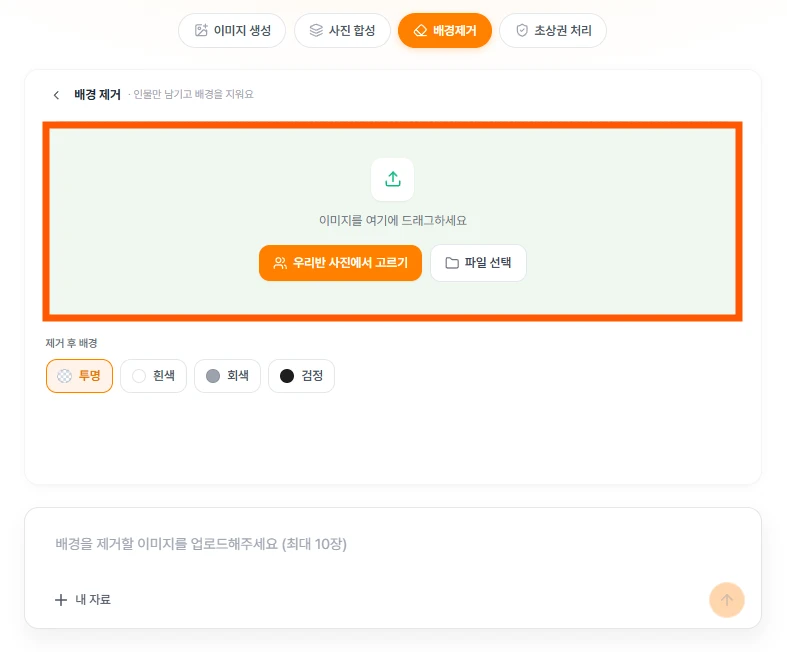Click the folder icon in 파일 선택
The width and height of the screenshot is (787, 652).
click(452, 263)
